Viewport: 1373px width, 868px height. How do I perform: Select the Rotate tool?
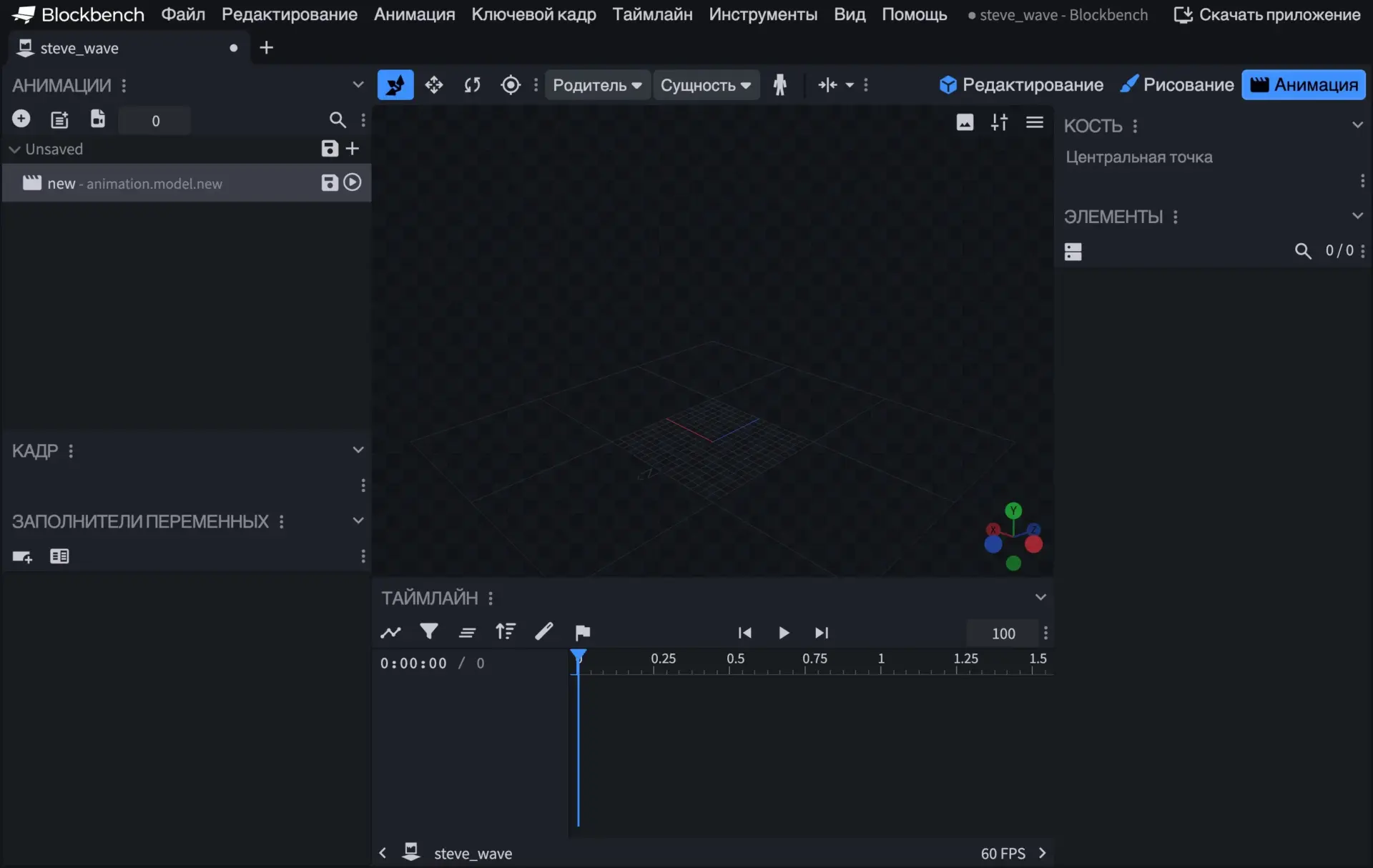[472, 85]
